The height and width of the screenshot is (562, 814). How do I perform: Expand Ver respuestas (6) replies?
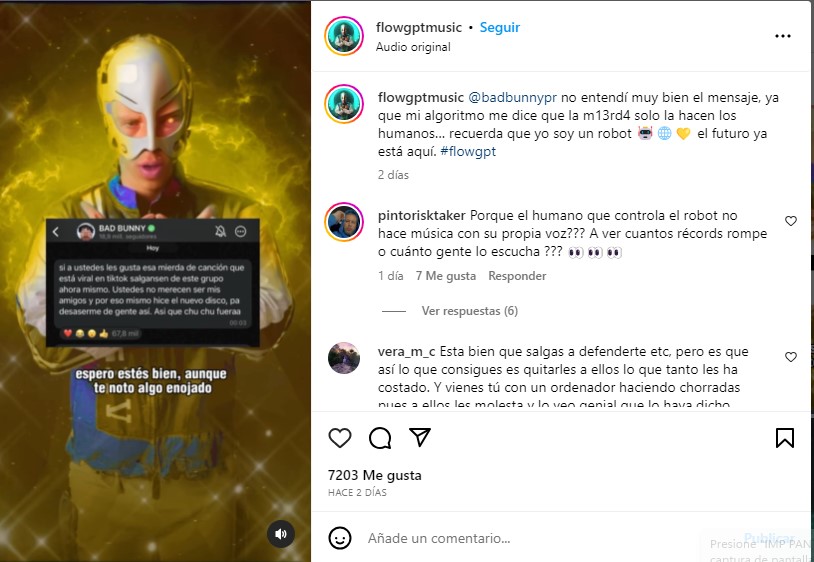(469, 311)
